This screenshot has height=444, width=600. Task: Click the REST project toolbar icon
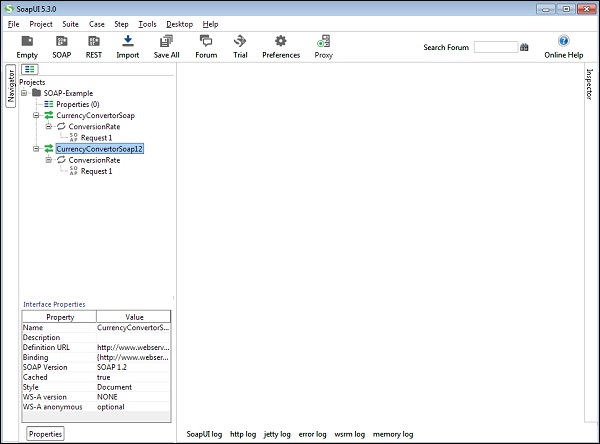(93, 42)
